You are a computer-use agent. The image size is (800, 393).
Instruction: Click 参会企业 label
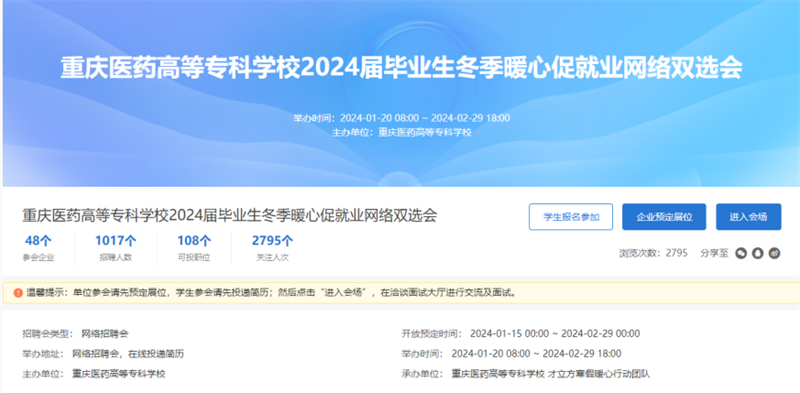38,258
